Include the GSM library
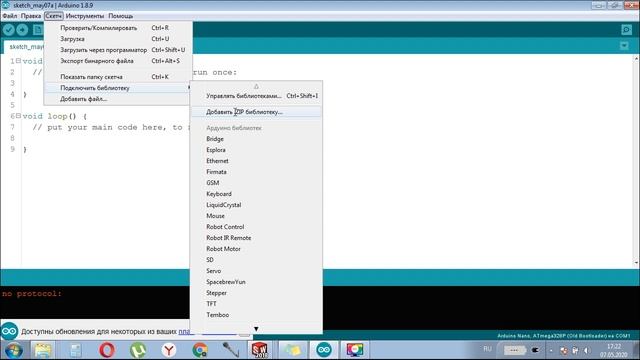The image size is (640, 360). (x=213, y=183)
